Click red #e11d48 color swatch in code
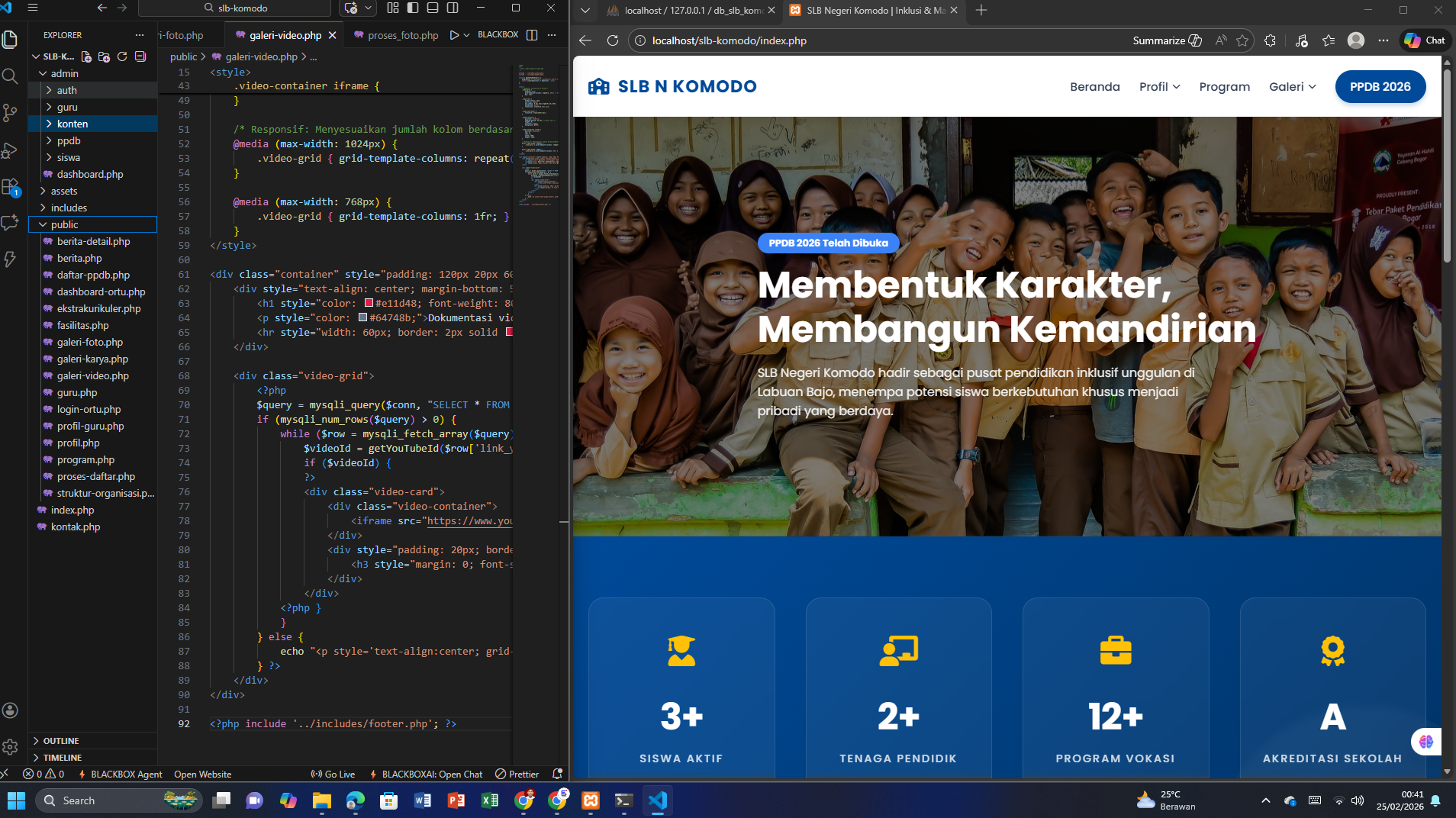 tap(369, 303)
